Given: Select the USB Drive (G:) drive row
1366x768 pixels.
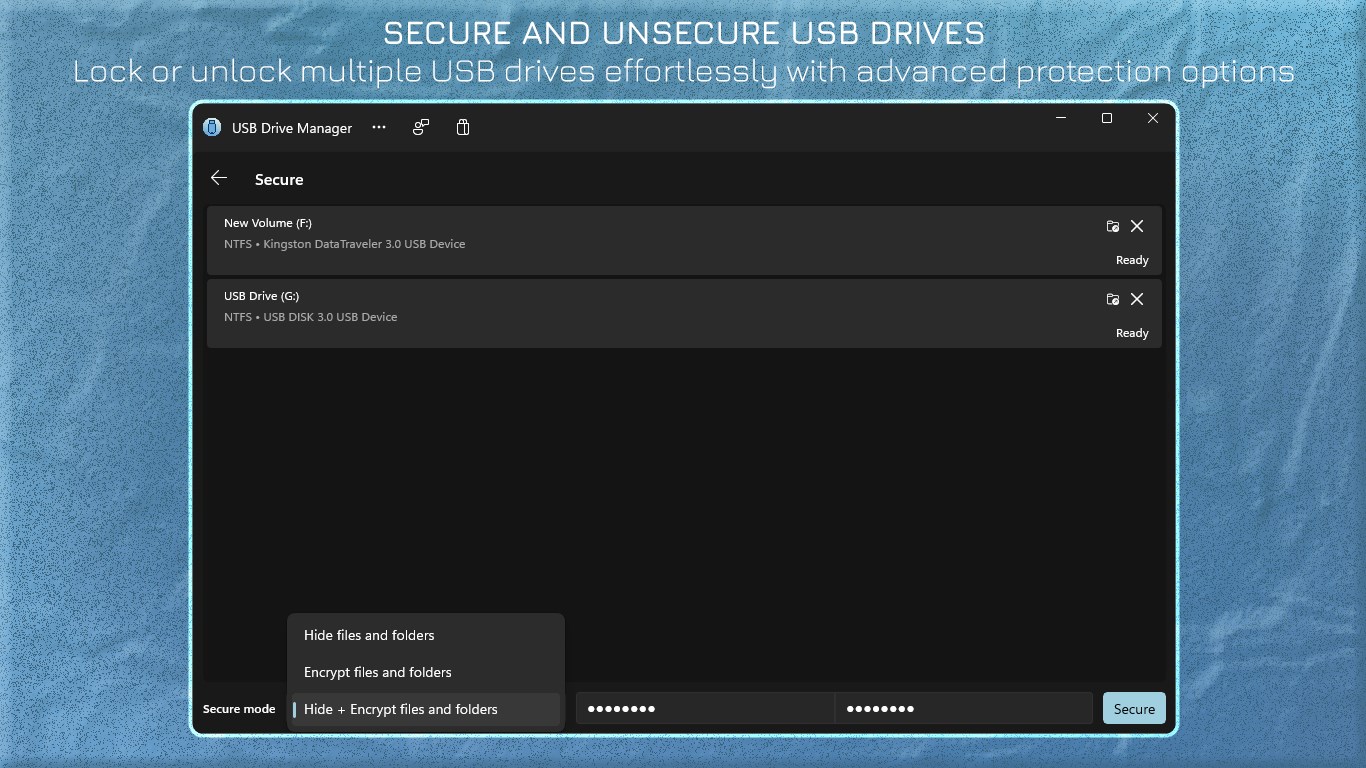Looking at the screenshot, I should tap(684, 313).
